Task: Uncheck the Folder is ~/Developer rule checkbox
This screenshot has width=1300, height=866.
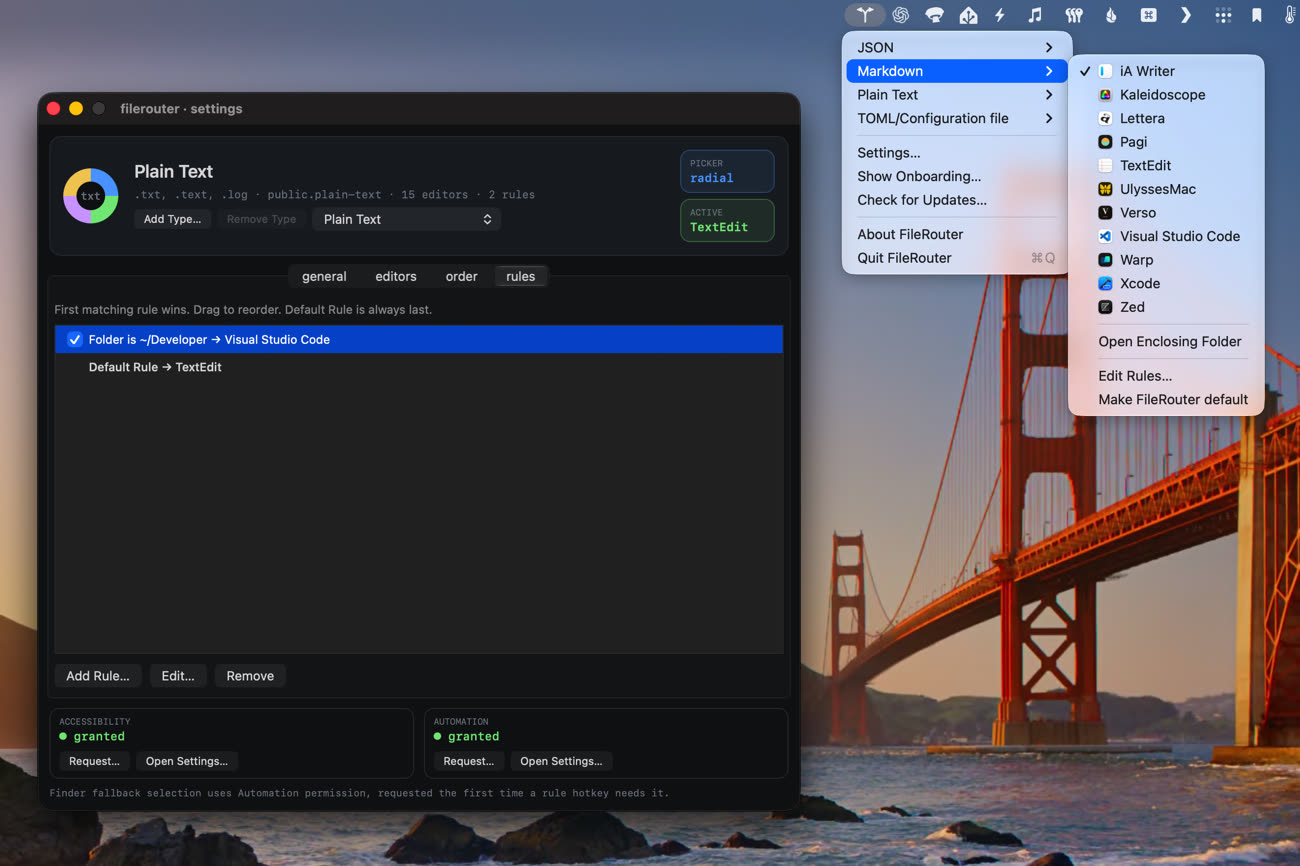Action: point(74,340)
